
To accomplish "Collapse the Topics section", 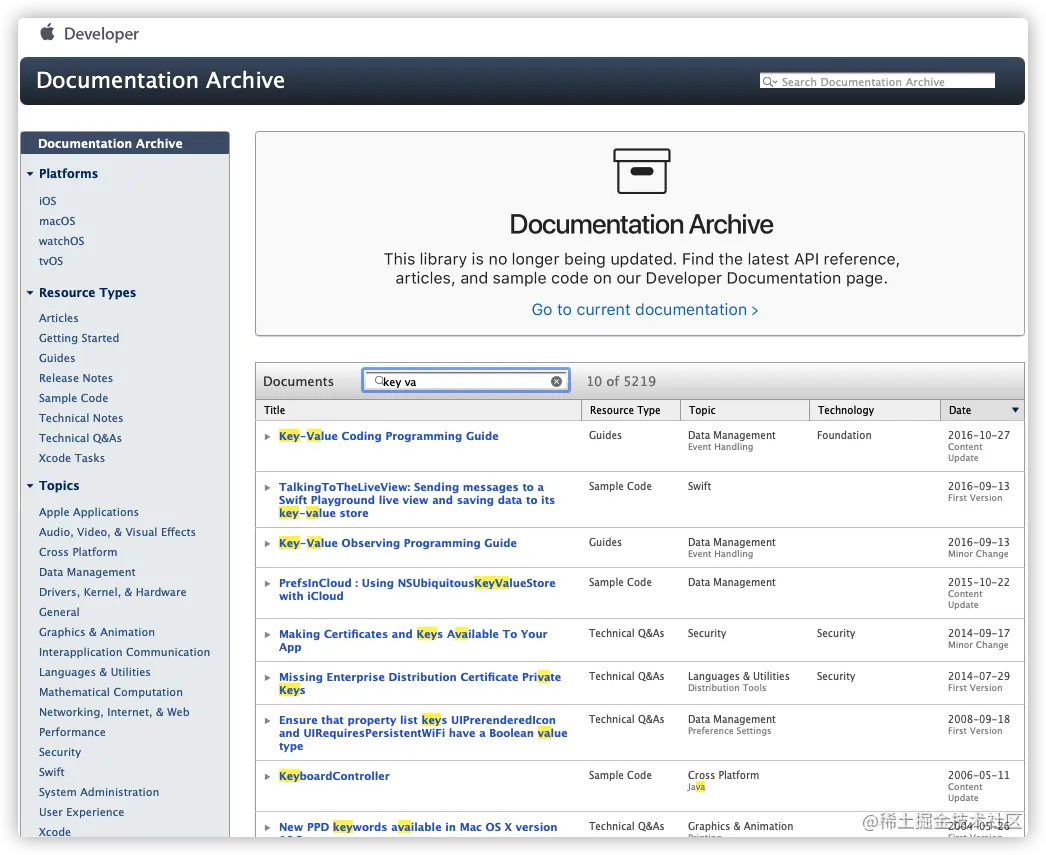I will [x=30, y=486].
